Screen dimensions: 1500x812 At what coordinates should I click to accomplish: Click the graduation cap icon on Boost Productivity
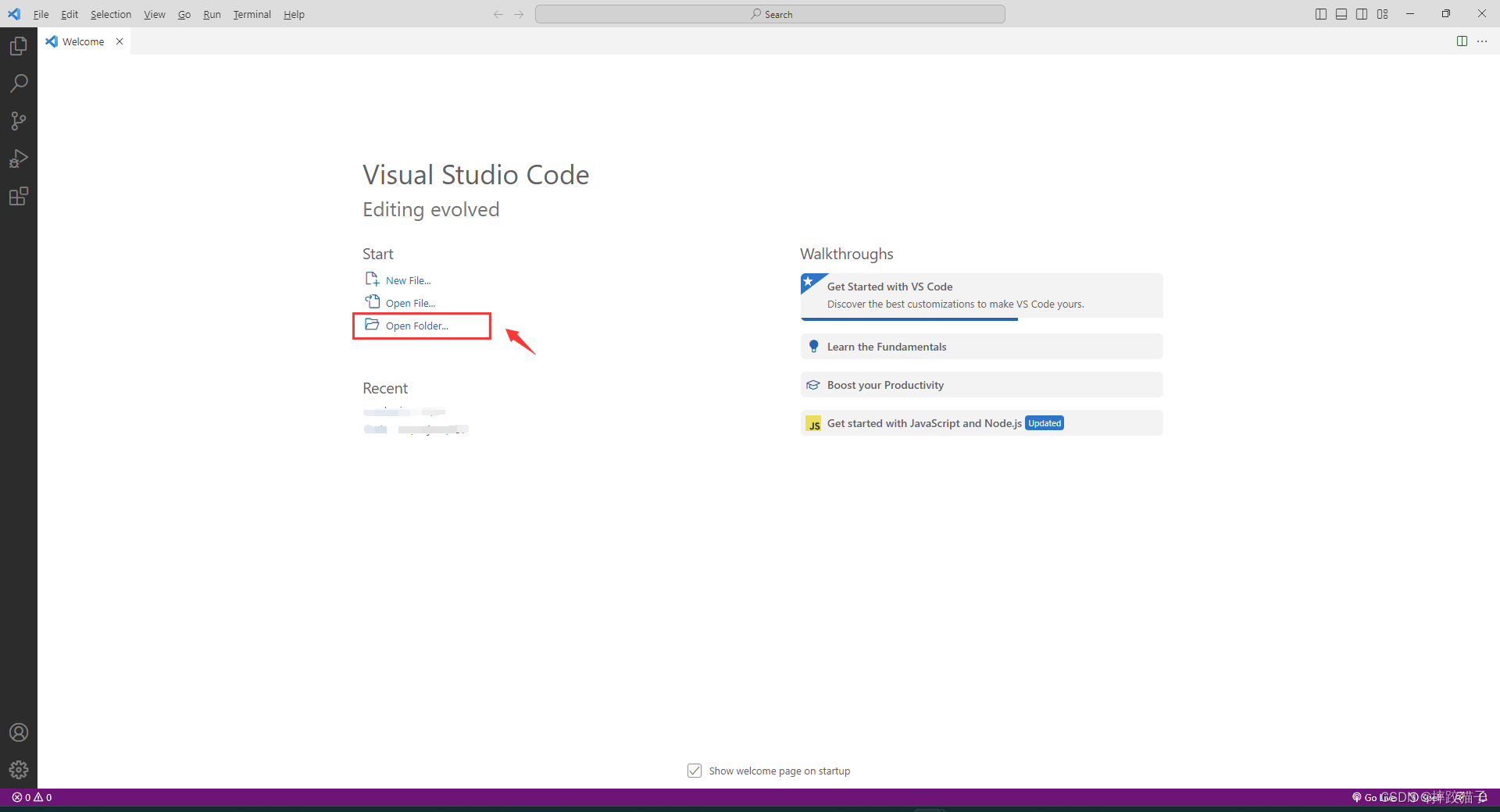(813, 385)
